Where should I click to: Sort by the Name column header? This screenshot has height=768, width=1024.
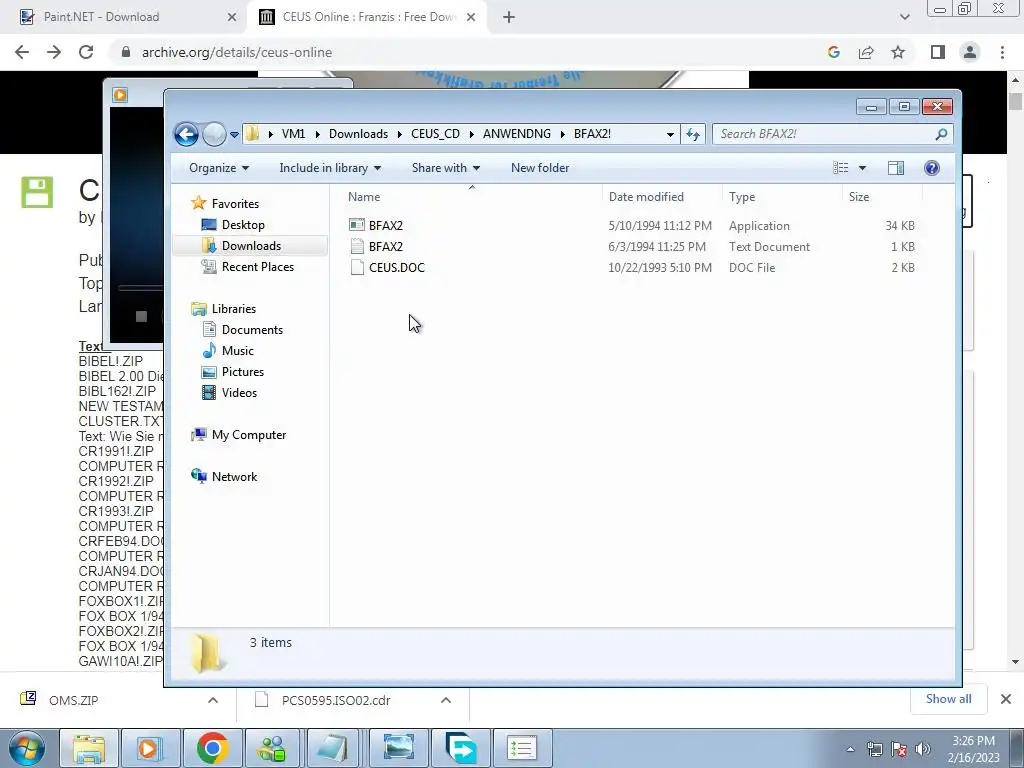(364, 197)
